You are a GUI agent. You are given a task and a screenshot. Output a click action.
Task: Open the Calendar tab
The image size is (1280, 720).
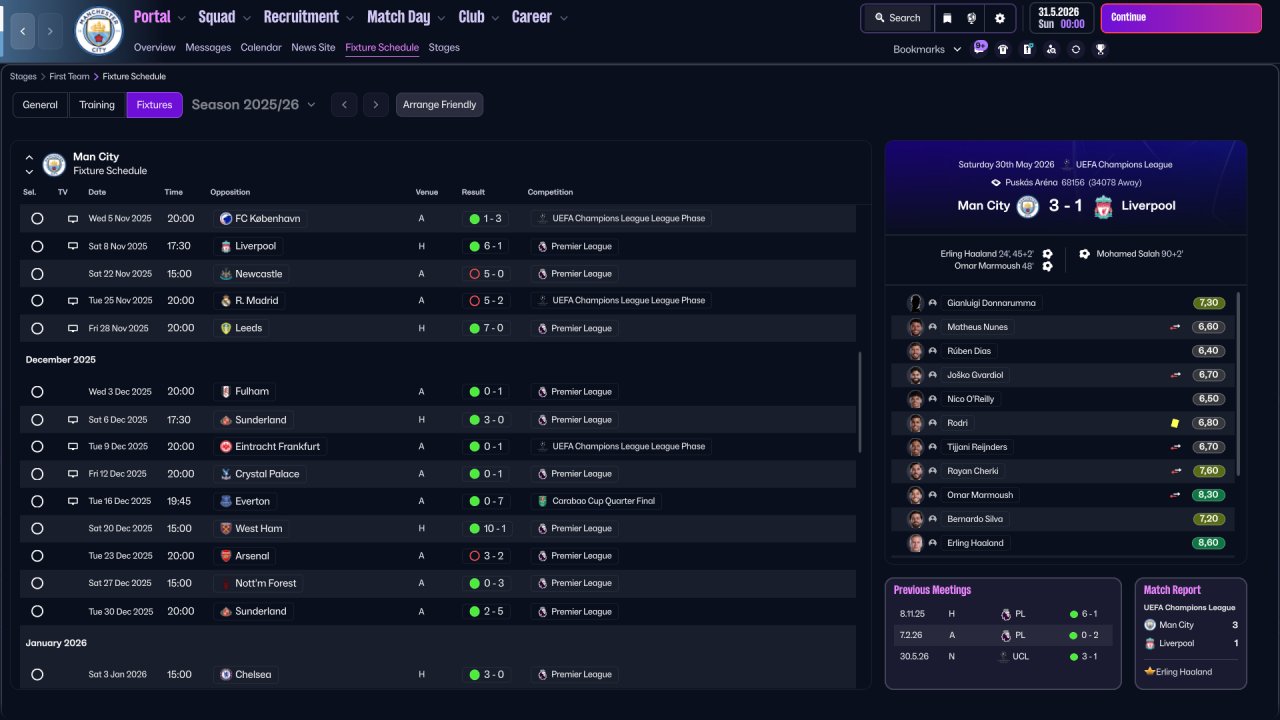(x=261, y=47)
